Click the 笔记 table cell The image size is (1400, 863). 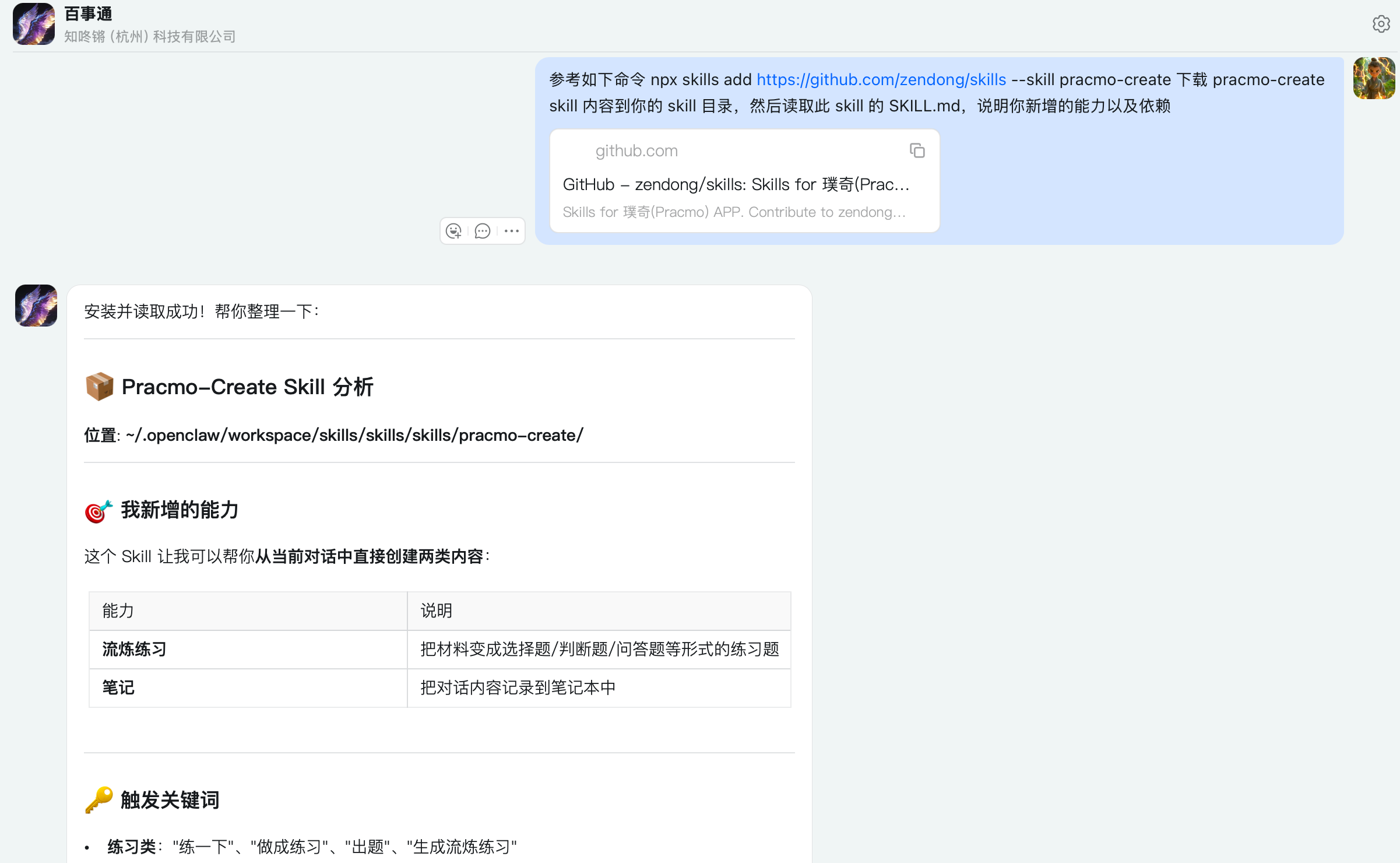(x=248, y=688)
